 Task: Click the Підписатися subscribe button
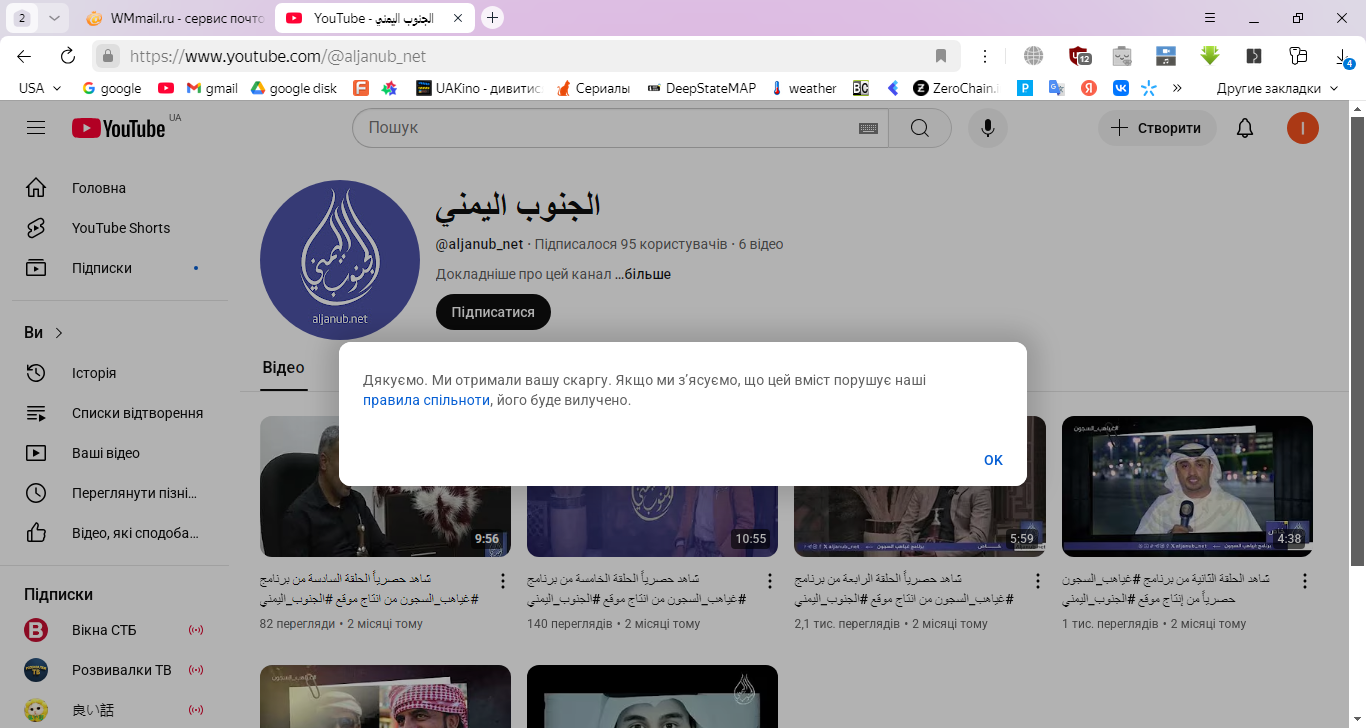pos(493,312)
